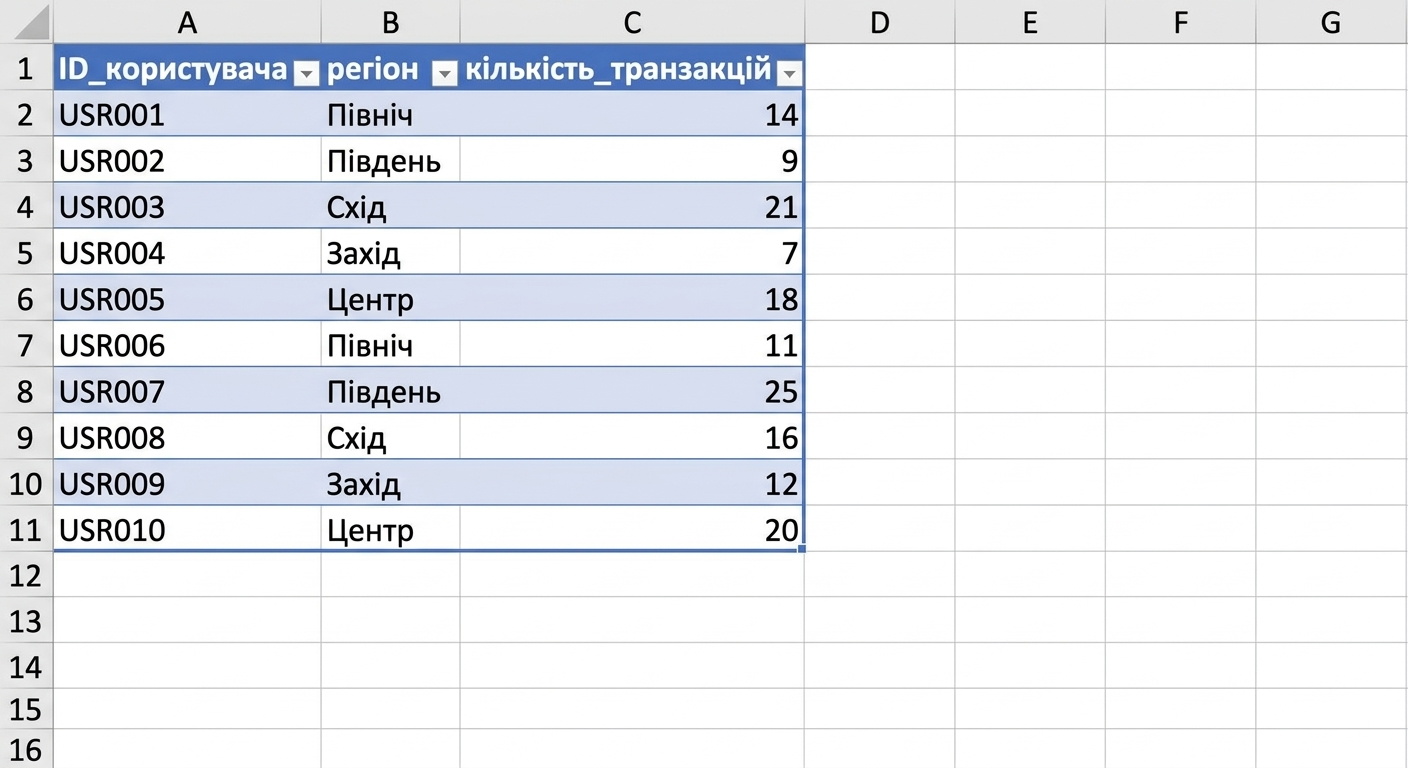Select the cell with value 25
This screenshot has height=768, width=1408.
pos(632,391)
